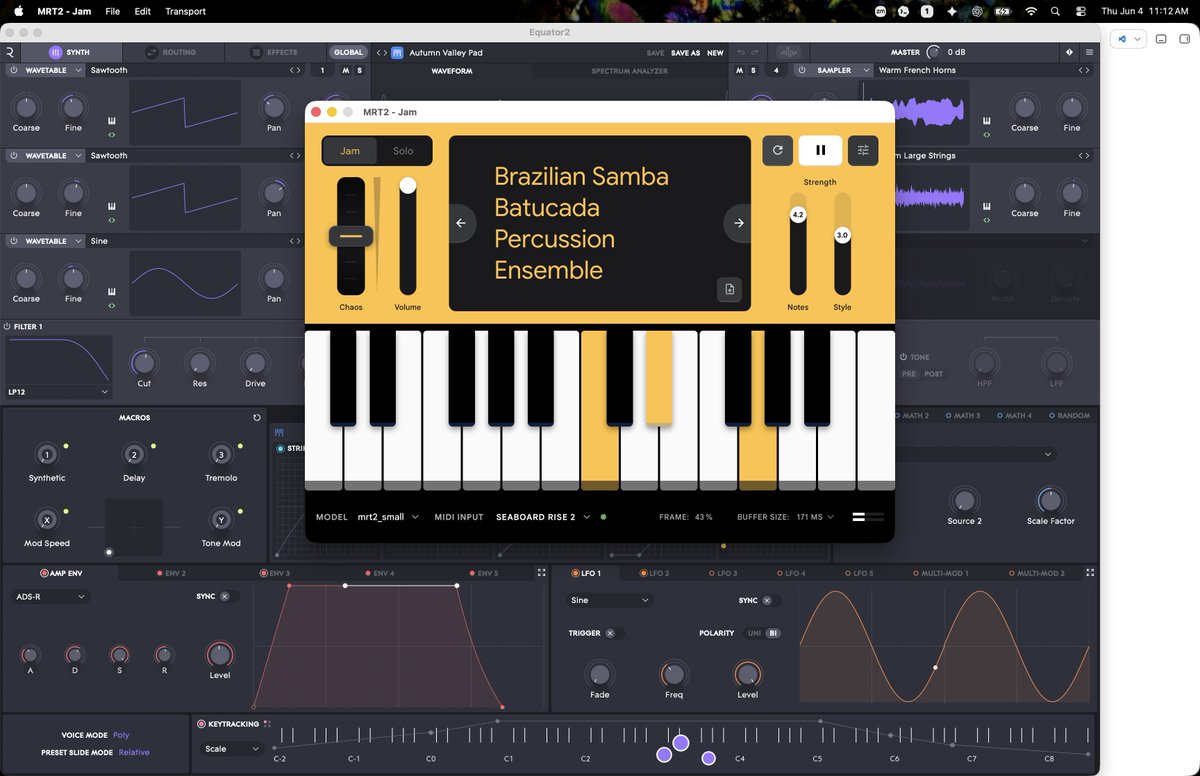Adjust the Volume slider handle
This screenshot has width=1200, height=776.
[x=408, y=185]
